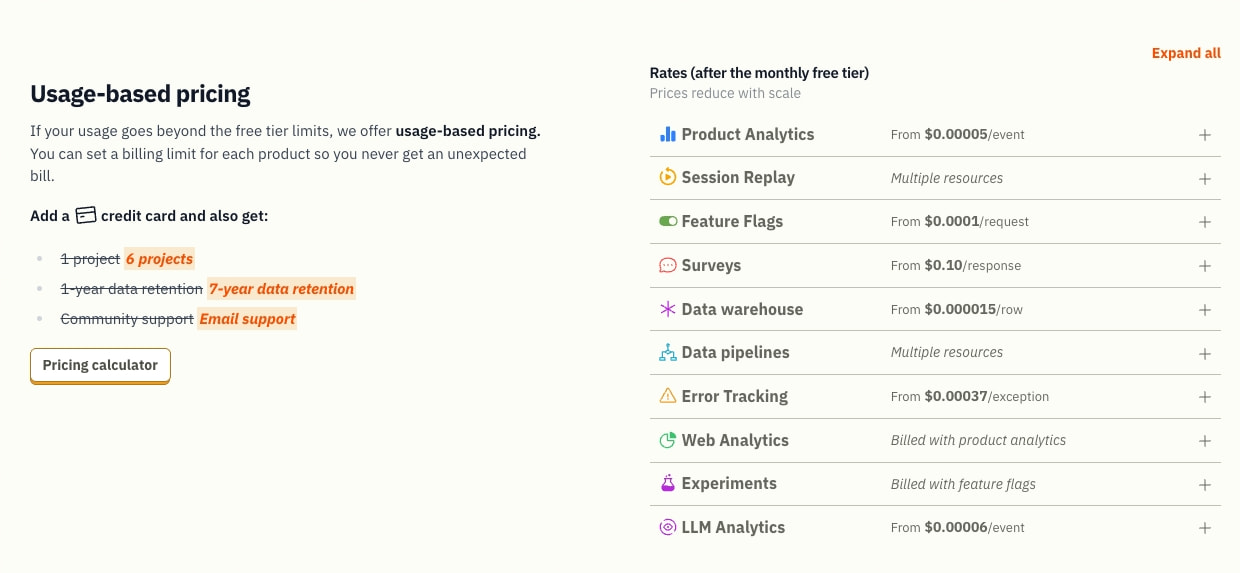This screenshot has height=573, width=1240.
Task: Click the Data pipelines diagram icon
Action: coord(667,352)
